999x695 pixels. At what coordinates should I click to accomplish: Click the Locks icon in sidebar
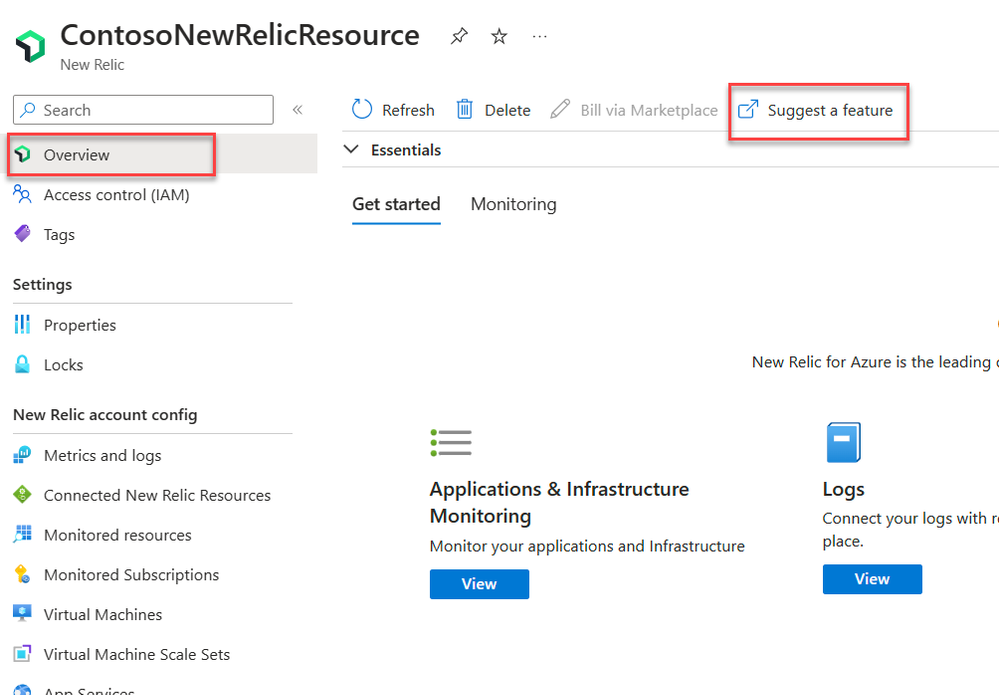tap(22, 365)
